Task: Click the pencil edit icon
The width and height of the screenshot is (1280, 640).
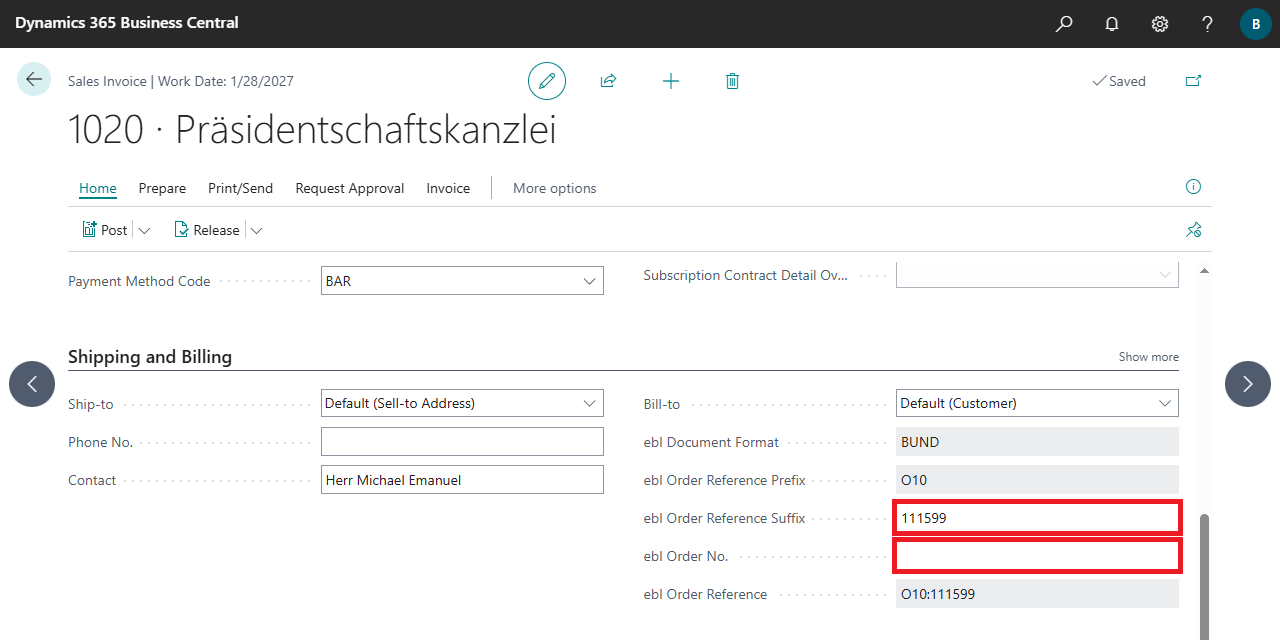Action: [547, 81]
